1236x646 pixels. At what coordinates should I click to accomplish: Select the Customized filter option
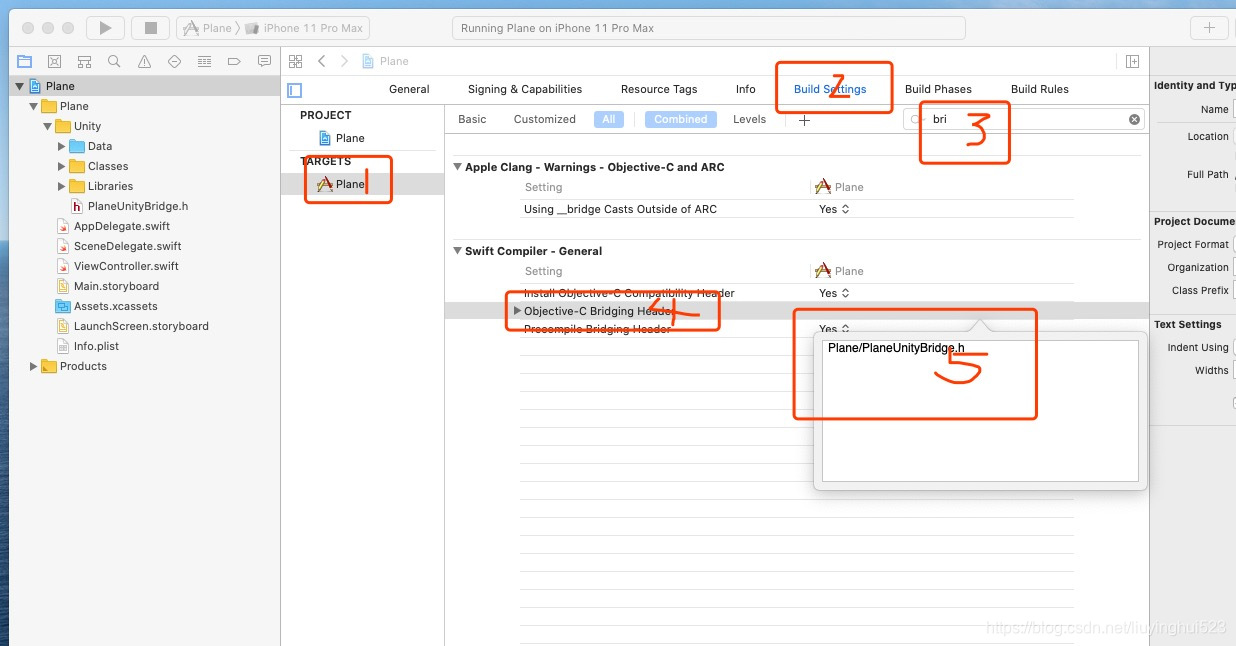tap(544, 119)
